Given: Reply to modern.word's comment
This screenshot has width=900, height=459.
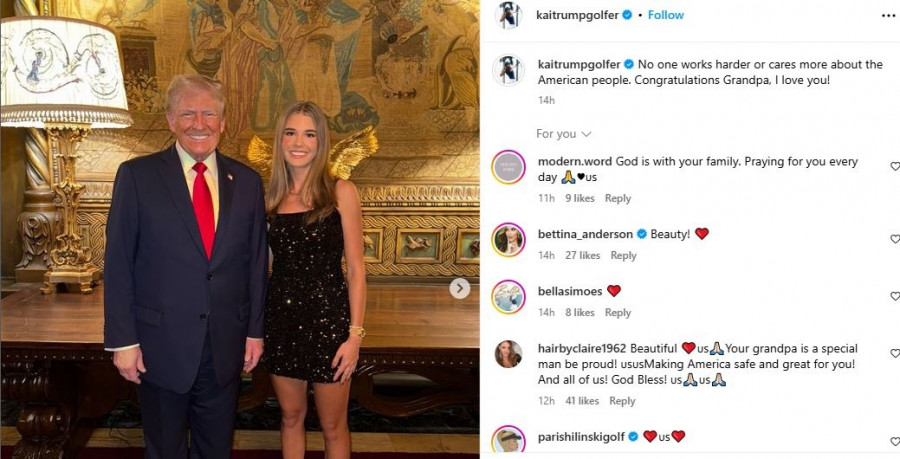Looking at the screenshot, I should click(617, 198).
